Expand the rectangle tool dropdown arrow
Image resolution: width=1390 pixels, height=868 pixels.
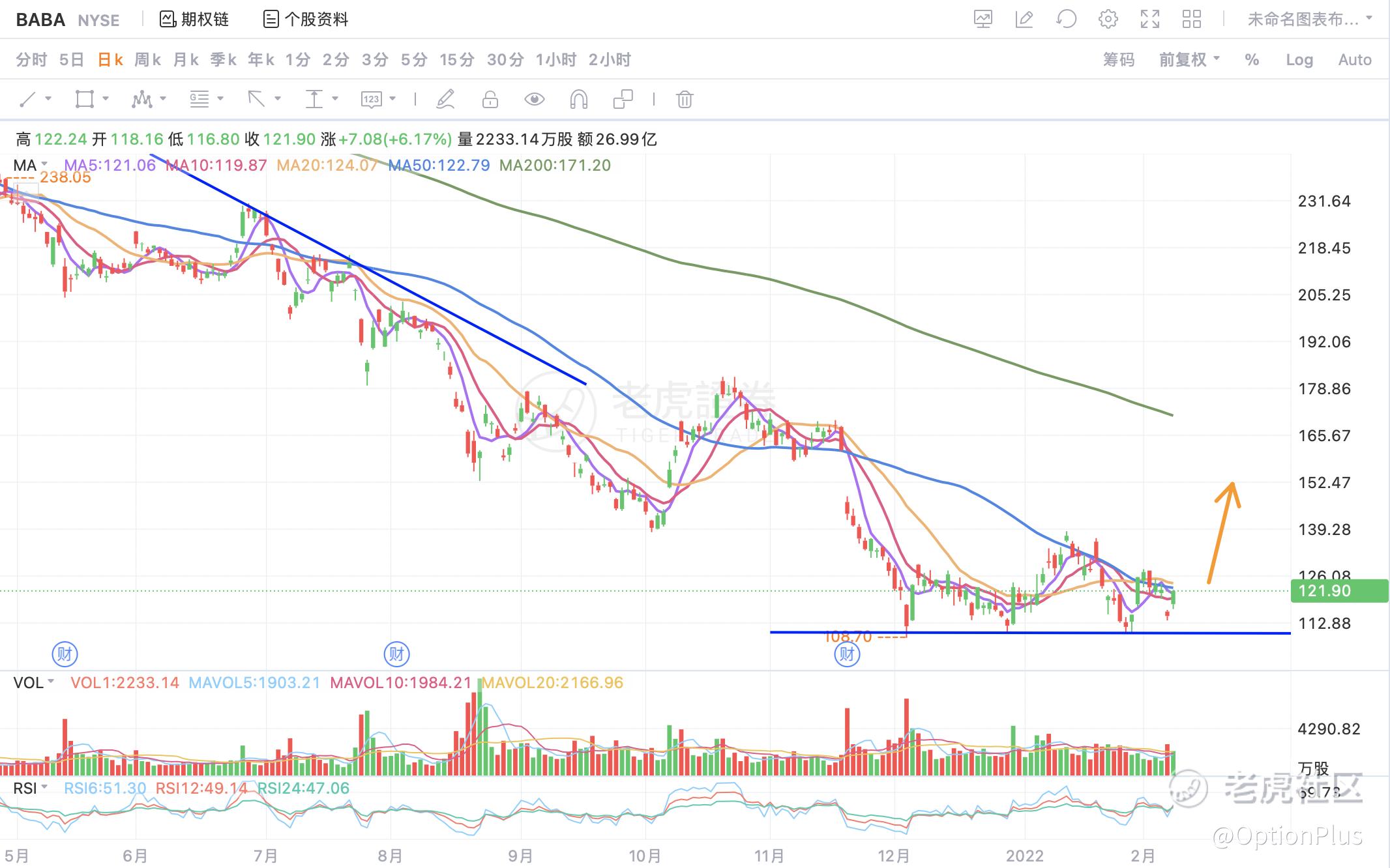tap(106, 99)
